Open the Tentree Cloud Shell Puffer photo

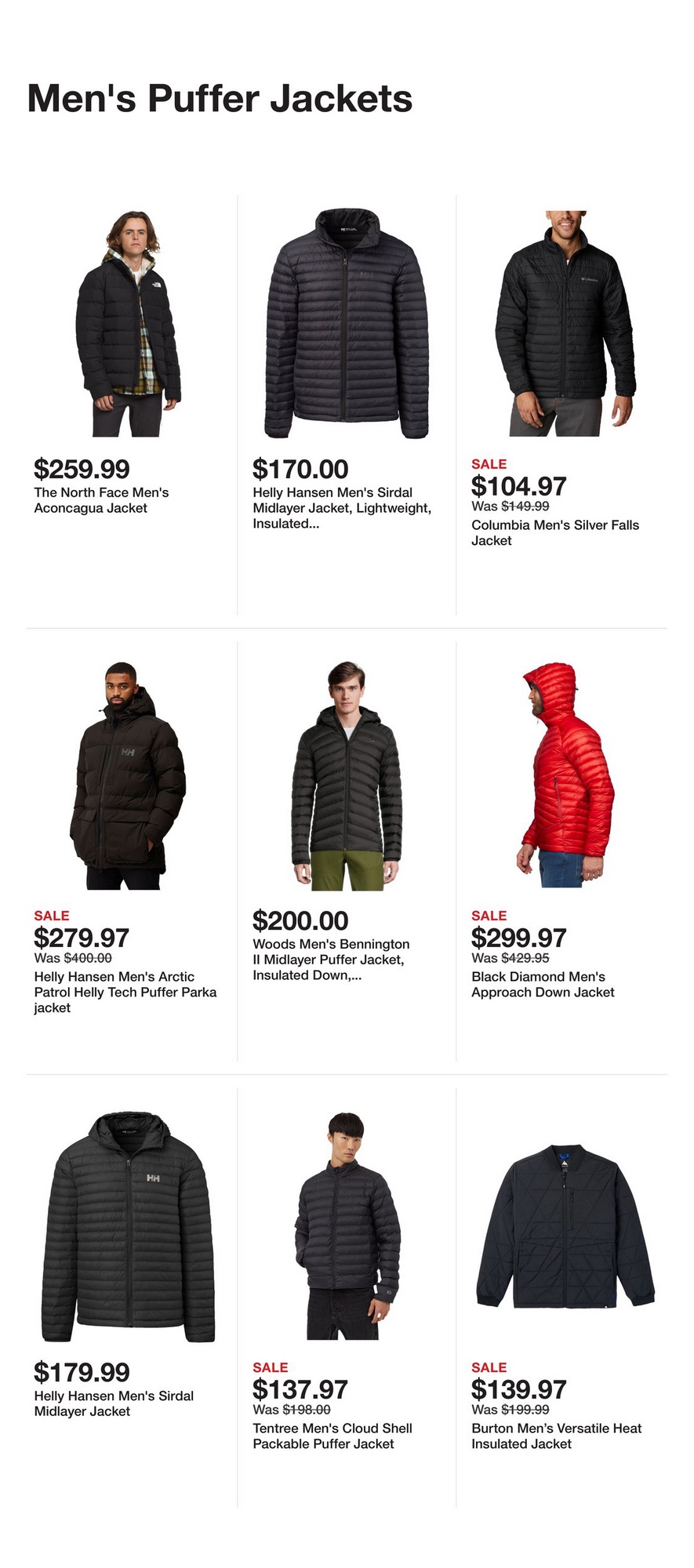click(347, 1226)
